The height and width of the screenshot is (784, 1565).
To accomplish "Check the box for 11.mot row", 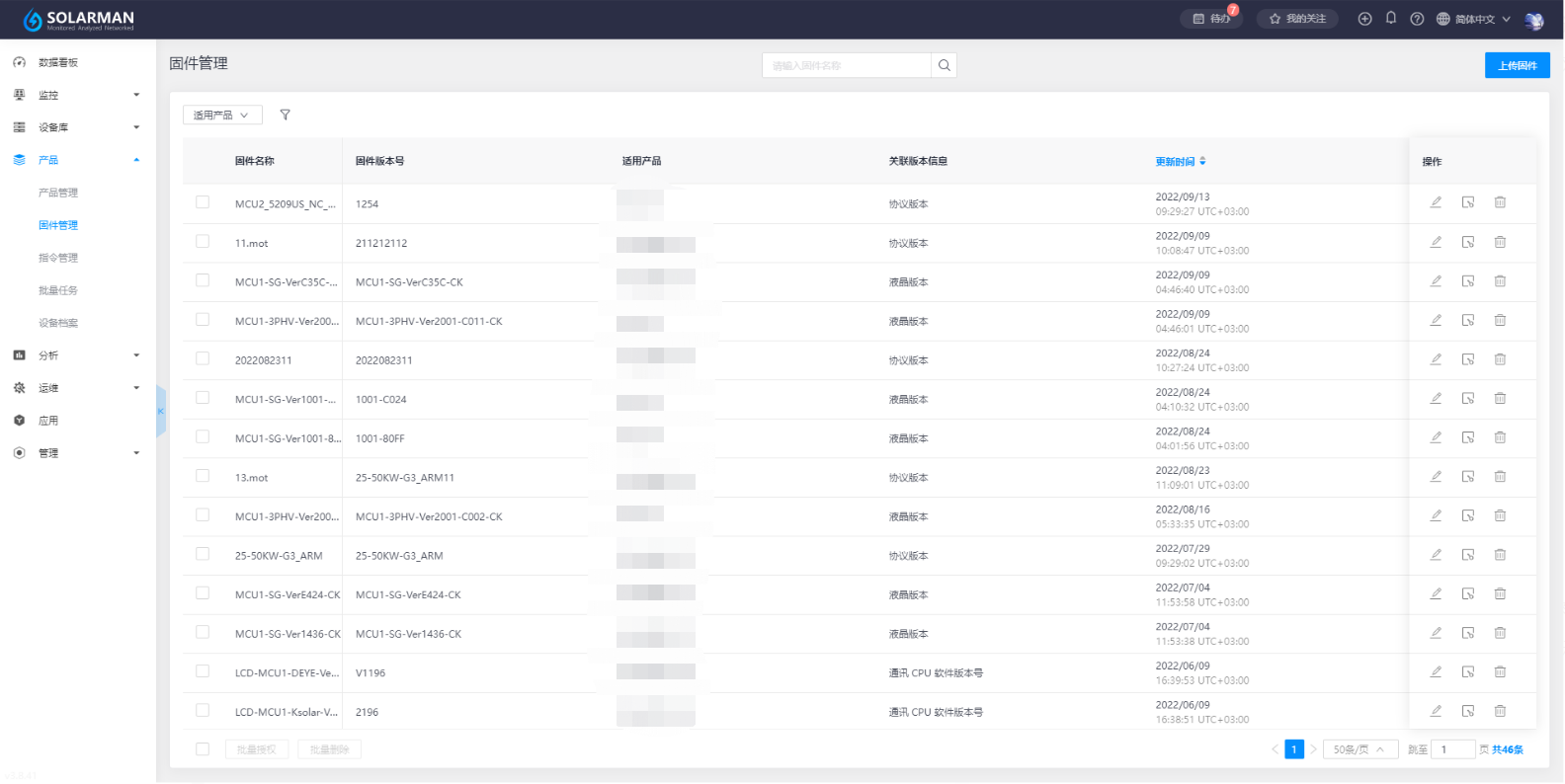I will [203, 242].
